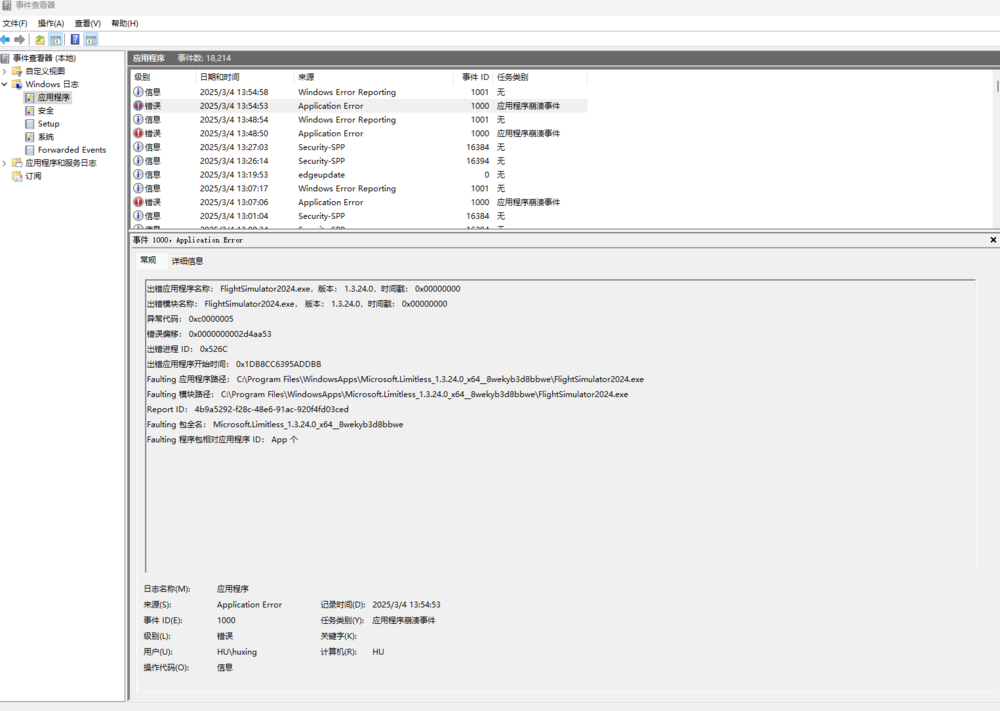Toggle the show/hide console tree toolbar icon
1000x711 pixels.
click(56, 40)
